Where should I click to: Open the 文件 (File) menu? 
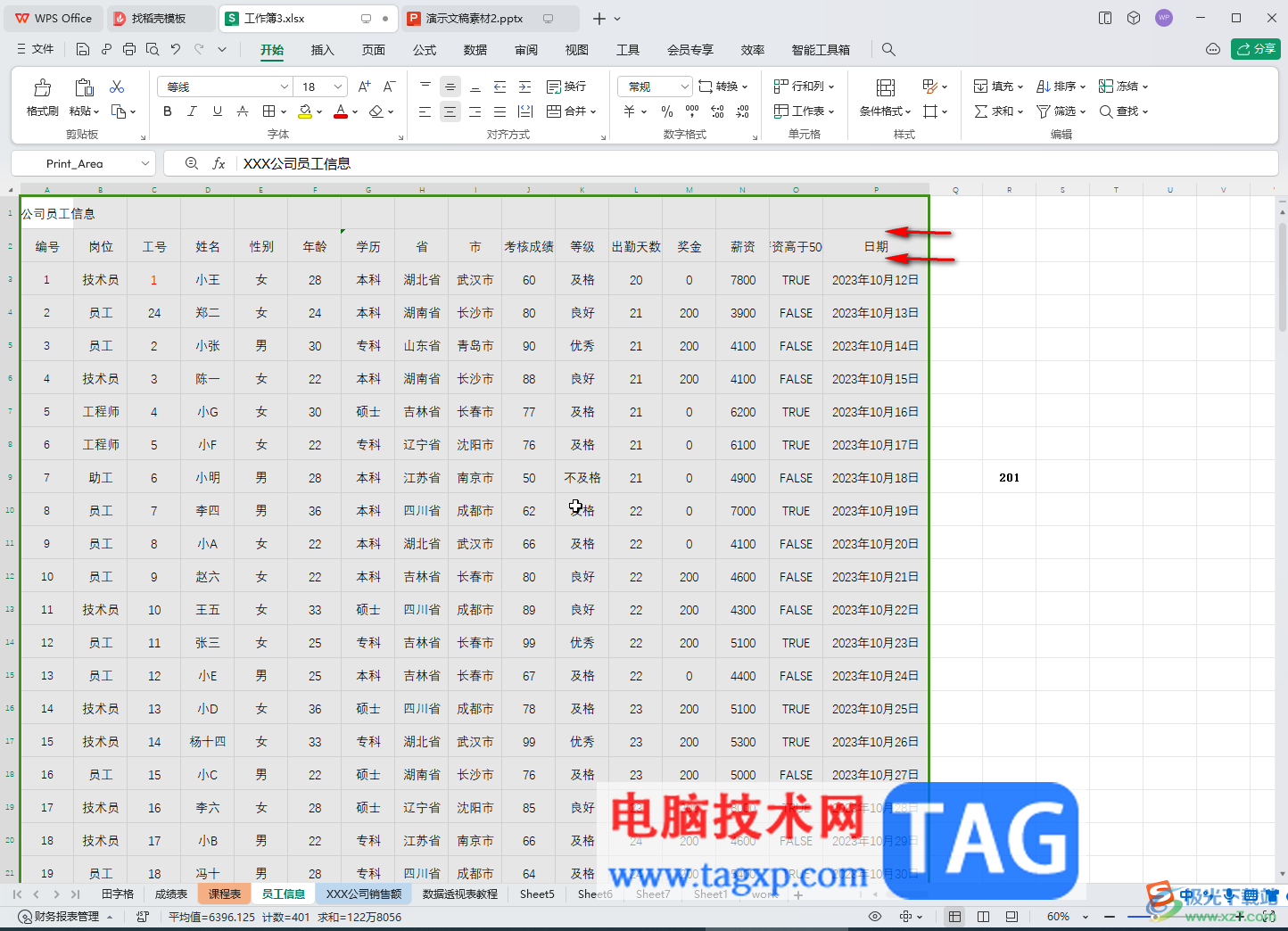pyautogui.click(x=36, y=49)
